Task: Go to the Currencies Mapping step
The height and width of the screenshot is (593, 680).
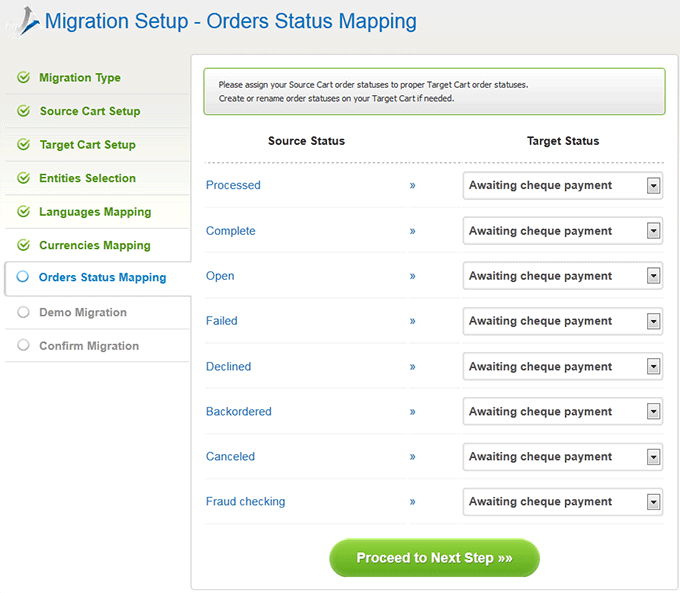Action: point(95,246)
